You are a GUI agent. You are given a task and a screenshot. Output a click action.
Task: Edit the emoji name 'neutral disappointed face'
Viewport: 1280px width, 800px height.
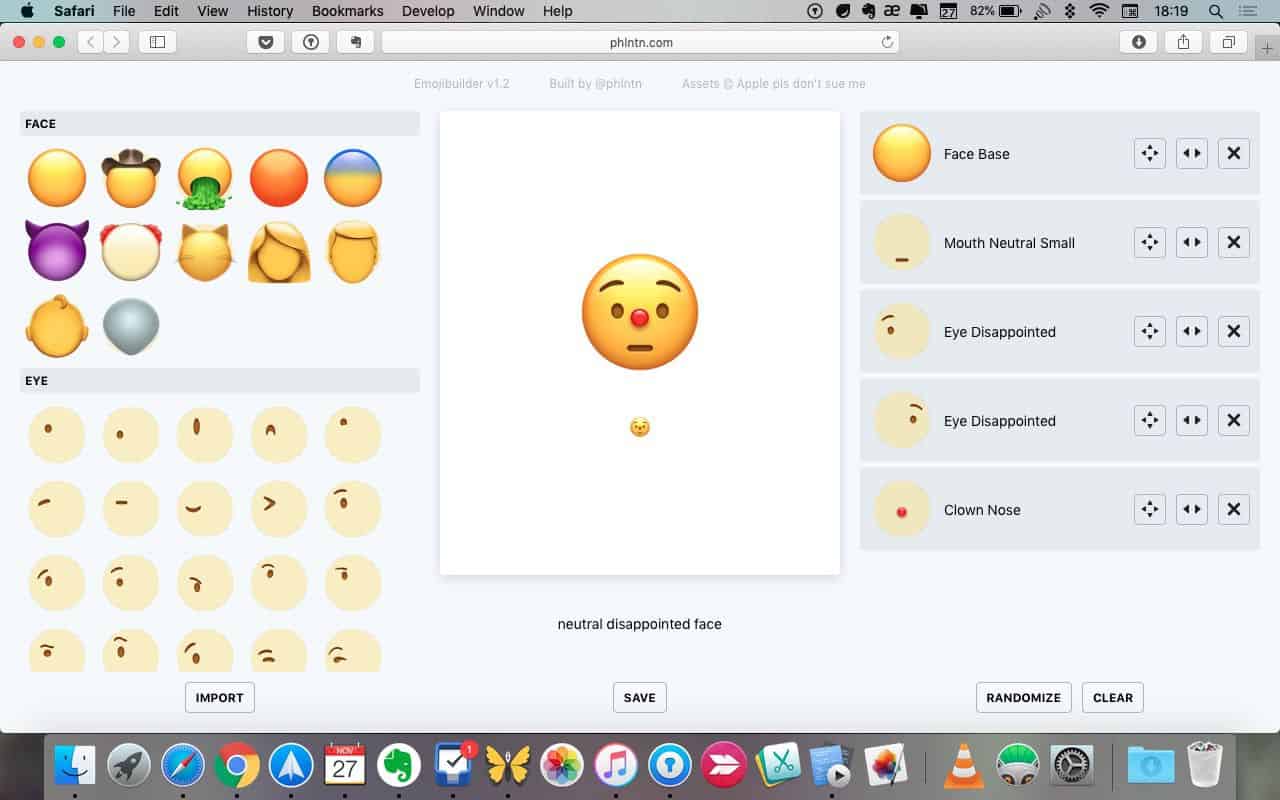[x=640, y=624]
